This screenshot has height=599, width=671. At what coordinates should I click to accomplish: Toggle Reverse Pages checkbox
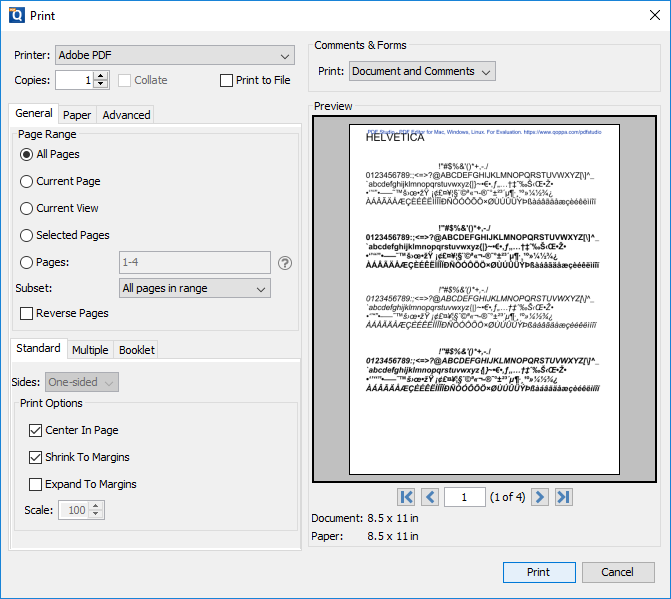27,314
